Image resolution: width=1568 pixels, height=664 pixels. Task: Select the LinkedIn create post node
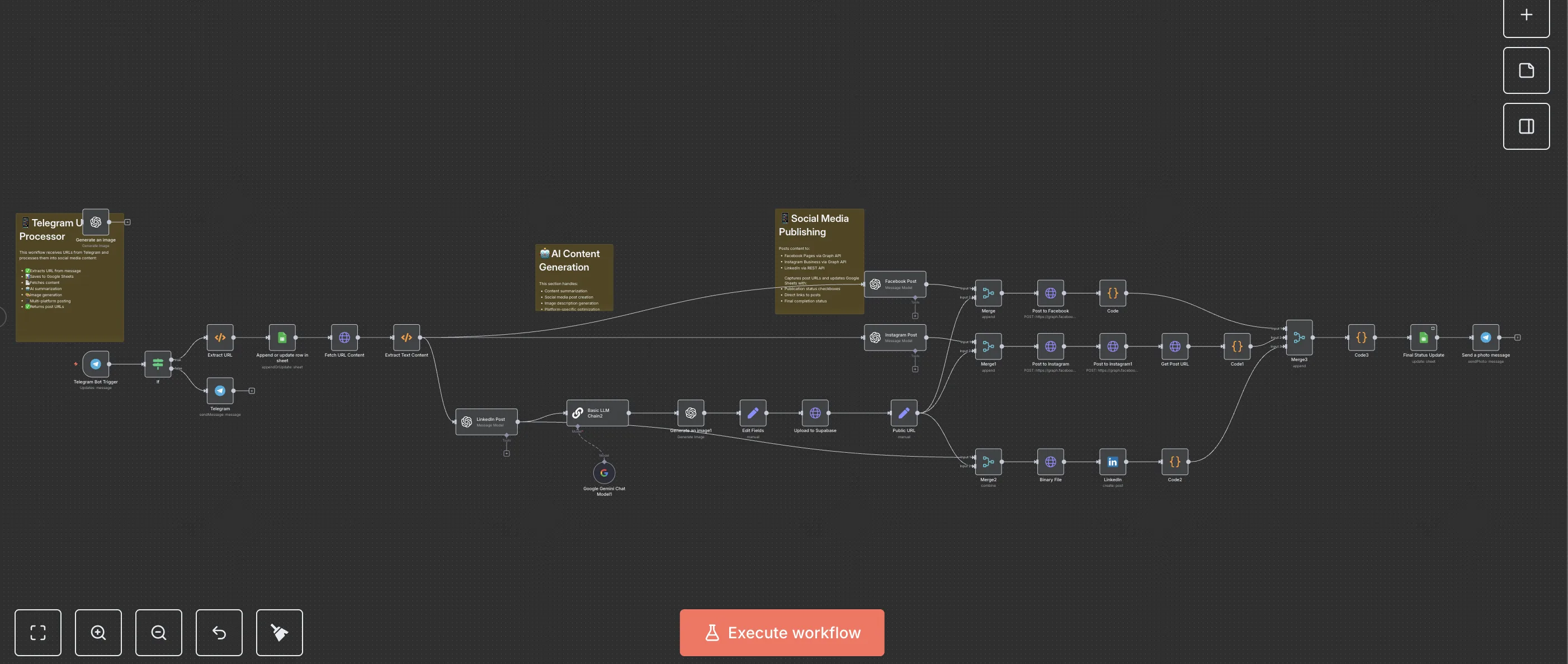1112,462
